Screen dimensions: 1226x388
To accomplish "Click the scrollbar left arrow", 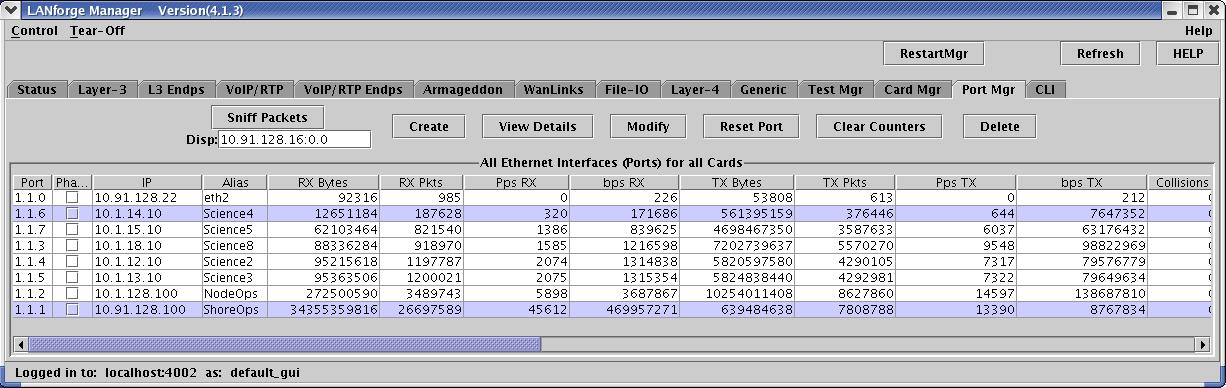I will [20, 344].
